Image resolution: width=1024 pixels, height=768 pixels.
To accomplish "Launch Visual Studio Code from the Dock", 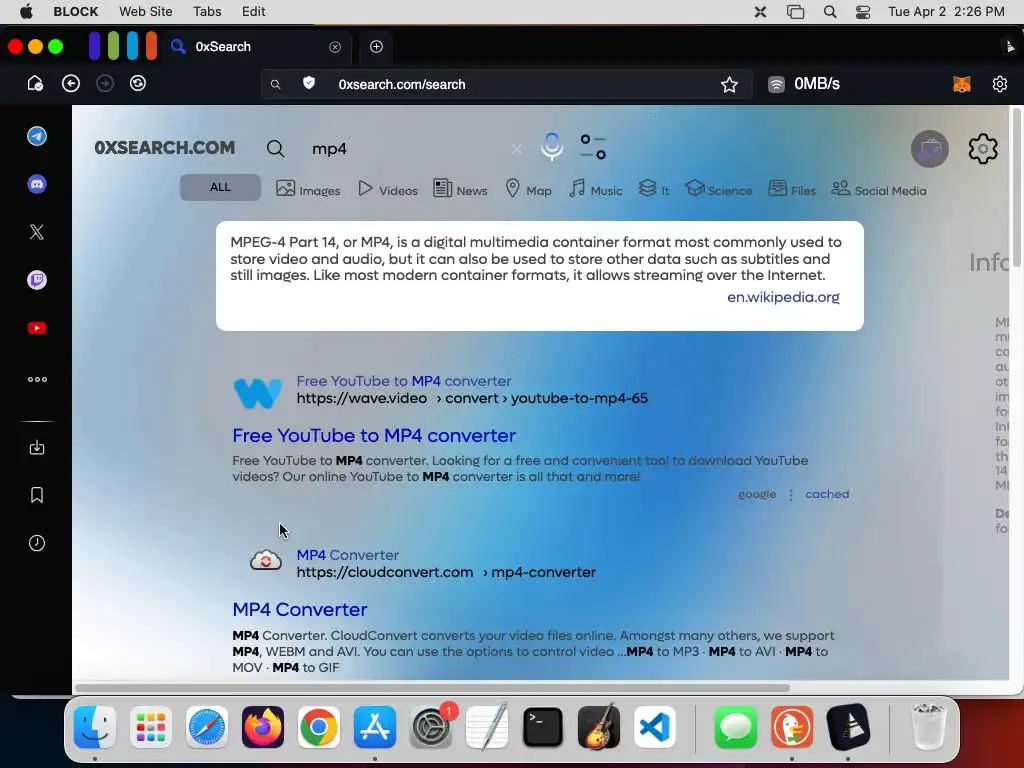I will [x=654, y=727].
